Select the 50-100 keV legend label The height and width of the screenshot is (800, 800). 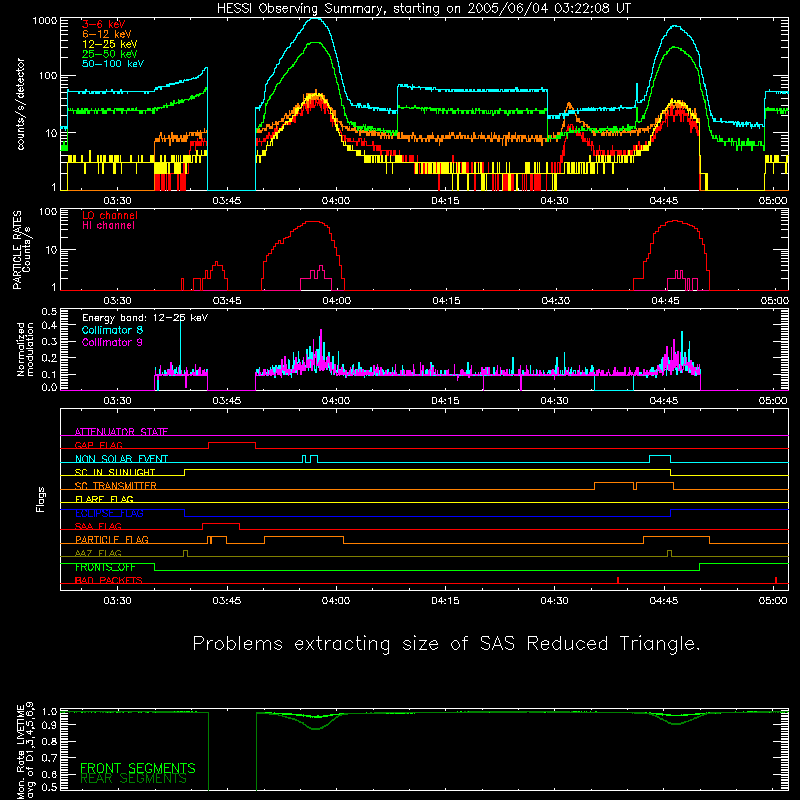coord(113,64)
